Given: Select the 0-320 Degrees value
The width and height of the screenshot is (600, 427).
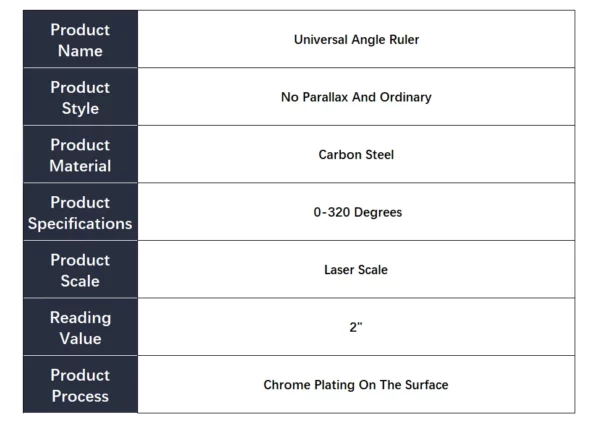Looking at the screenshot, I should pos(358,212).
